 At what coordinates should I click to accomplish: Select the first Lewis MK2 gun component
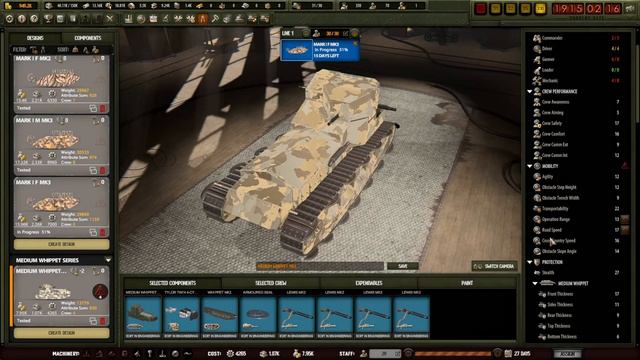coord(296,315)
